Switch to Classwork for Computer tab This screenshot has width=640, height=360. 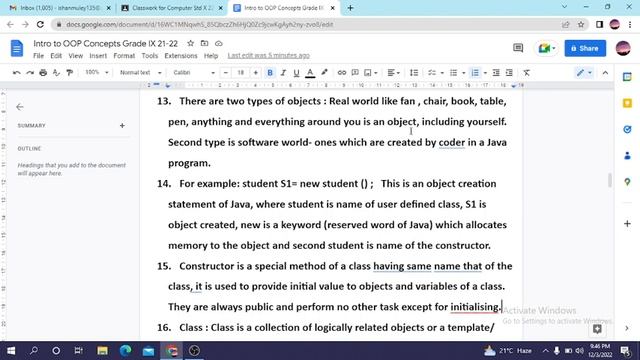pyautogui.click(x=173, y=8)
